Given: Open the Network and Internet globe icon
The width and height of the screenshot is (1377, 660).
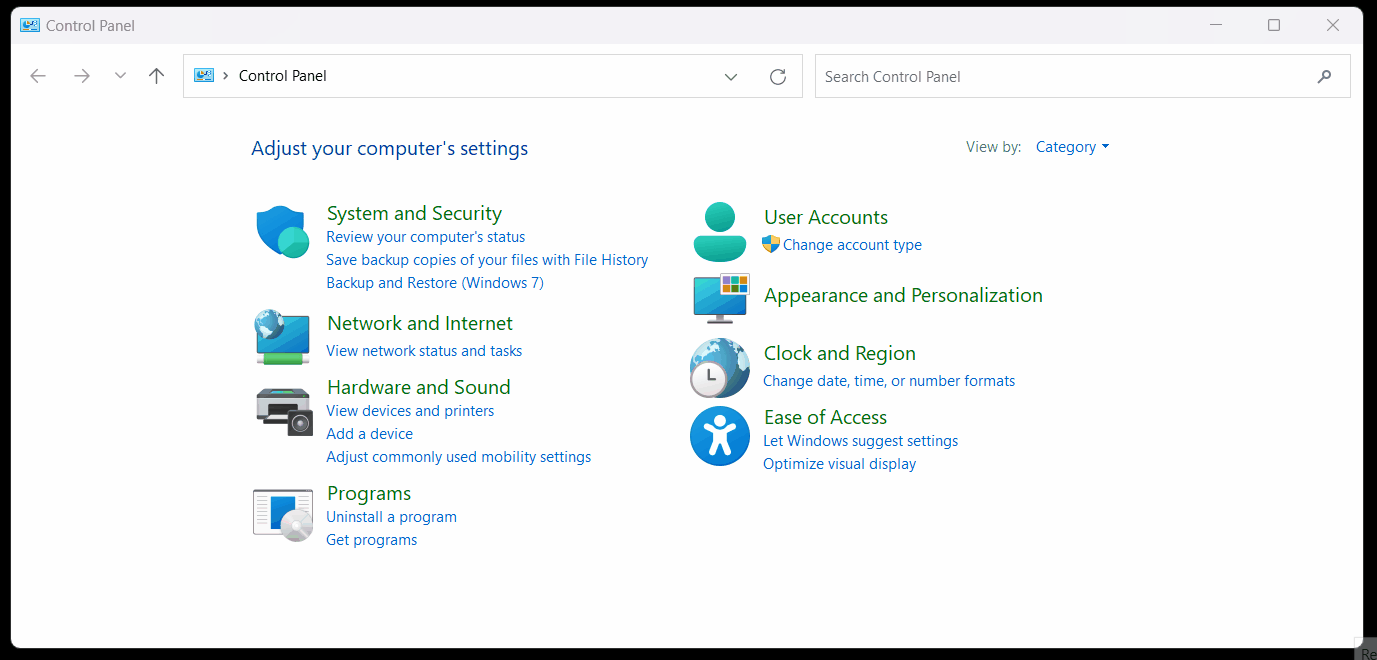Looking at the screenshot, I should click(x=282, y=337).
